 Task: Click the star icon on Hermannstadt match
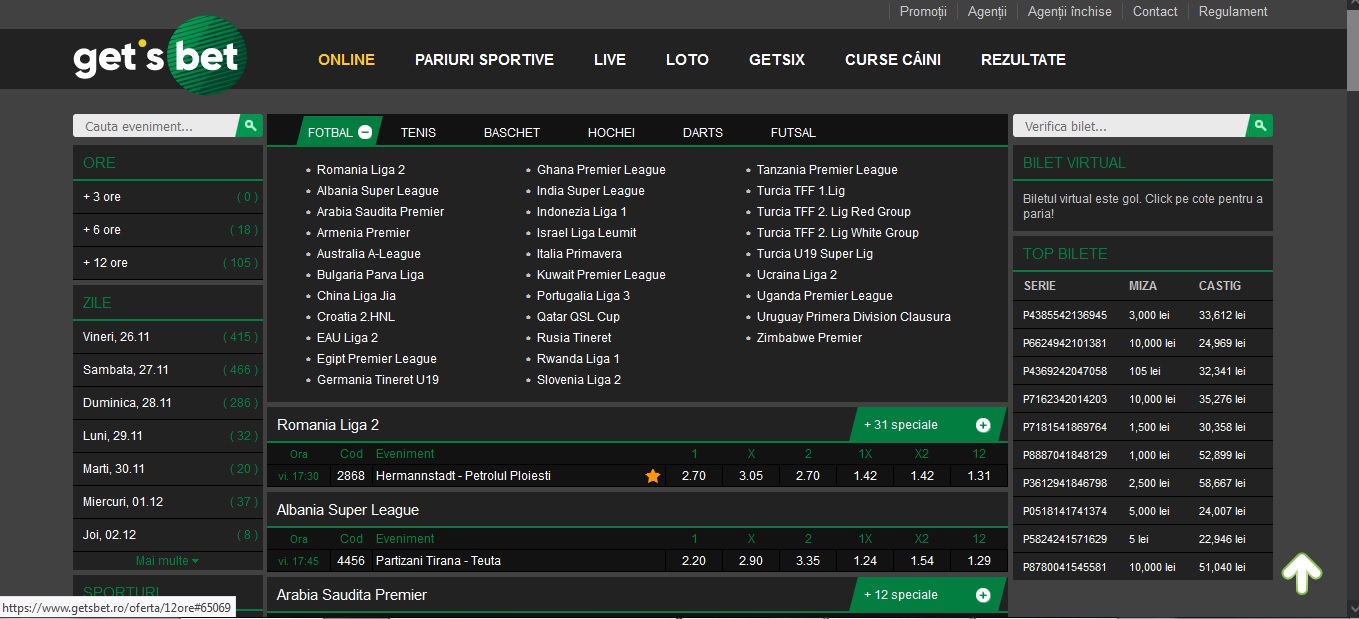tap(653, 476)
